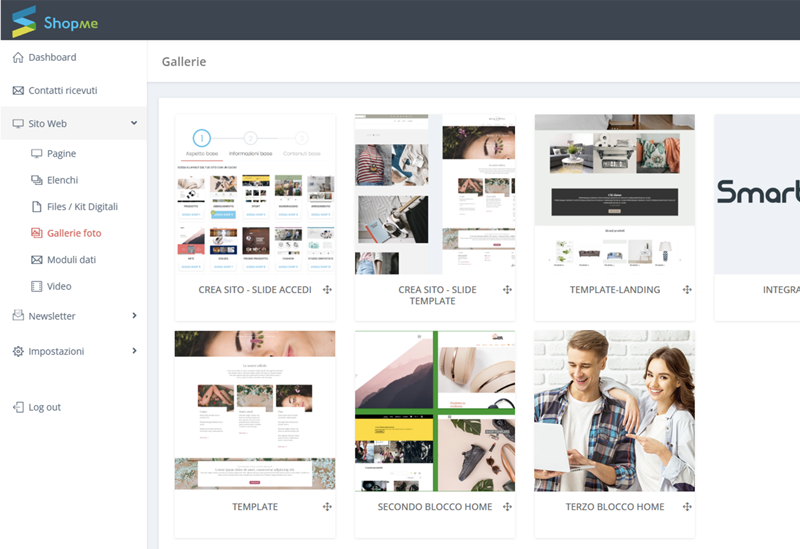The width and height of the screenshot is (800, 549).
Task: Expand the Newsletter submenu arrow
Action: pyautogui.click(x=134, y=315)
